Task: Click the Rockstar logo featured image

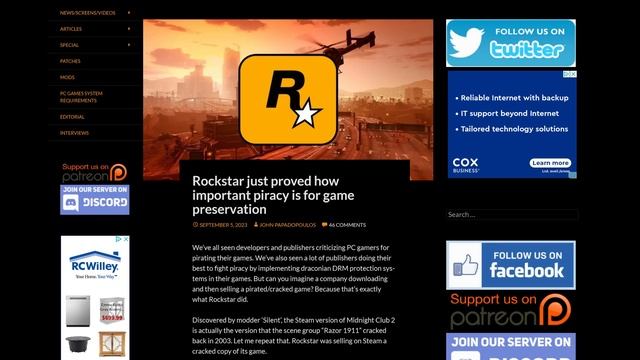Action: [x=288, y=100]
